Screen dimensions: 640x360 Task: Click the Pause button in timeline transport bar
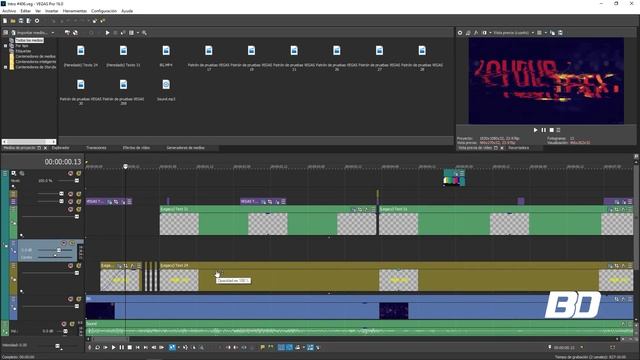pyautogui.click(x=121, y=347)
